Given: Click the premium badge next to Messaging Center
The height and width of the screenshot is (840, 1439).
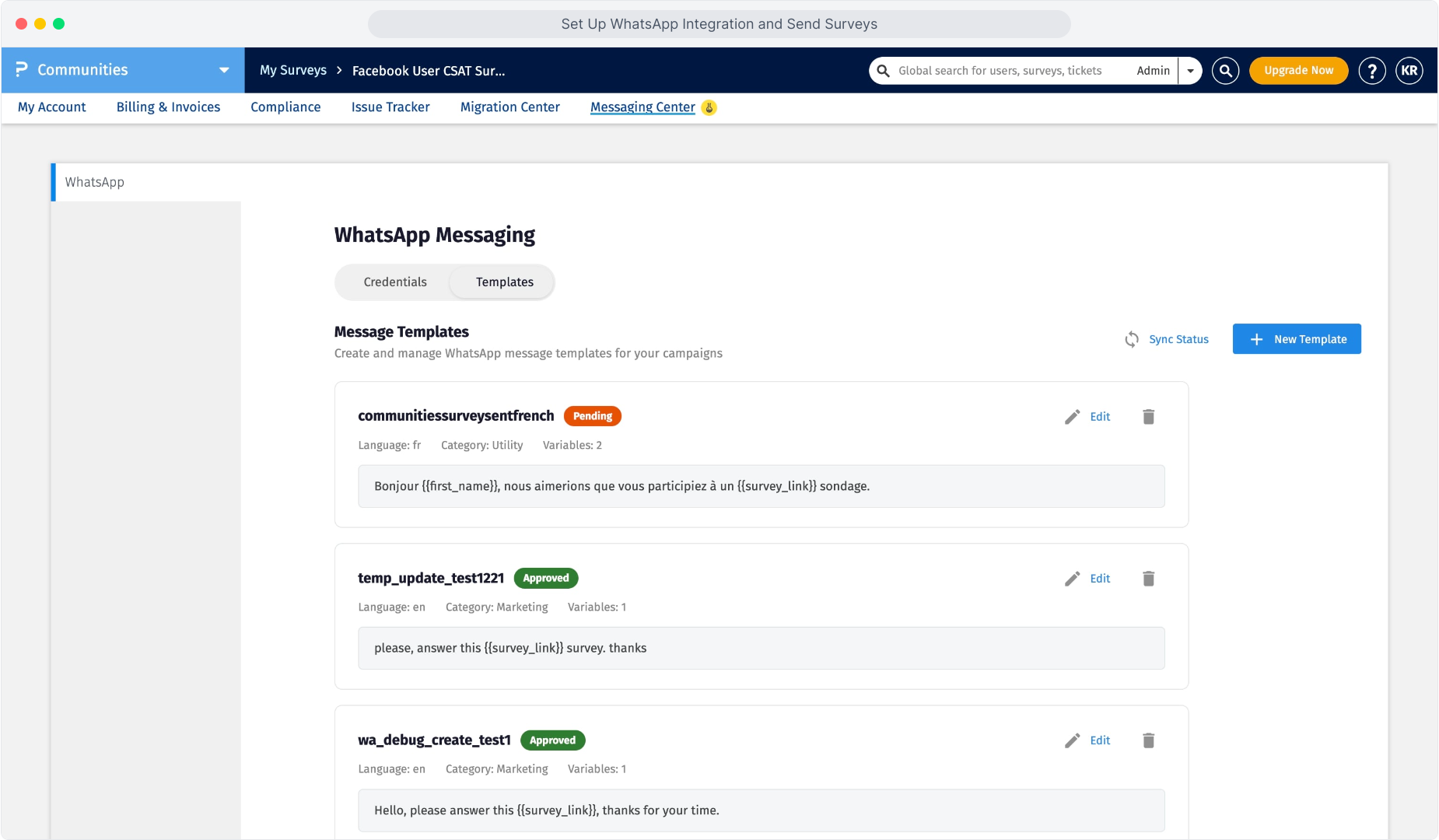Looking at the screenshot, I should tap(709, 107).
